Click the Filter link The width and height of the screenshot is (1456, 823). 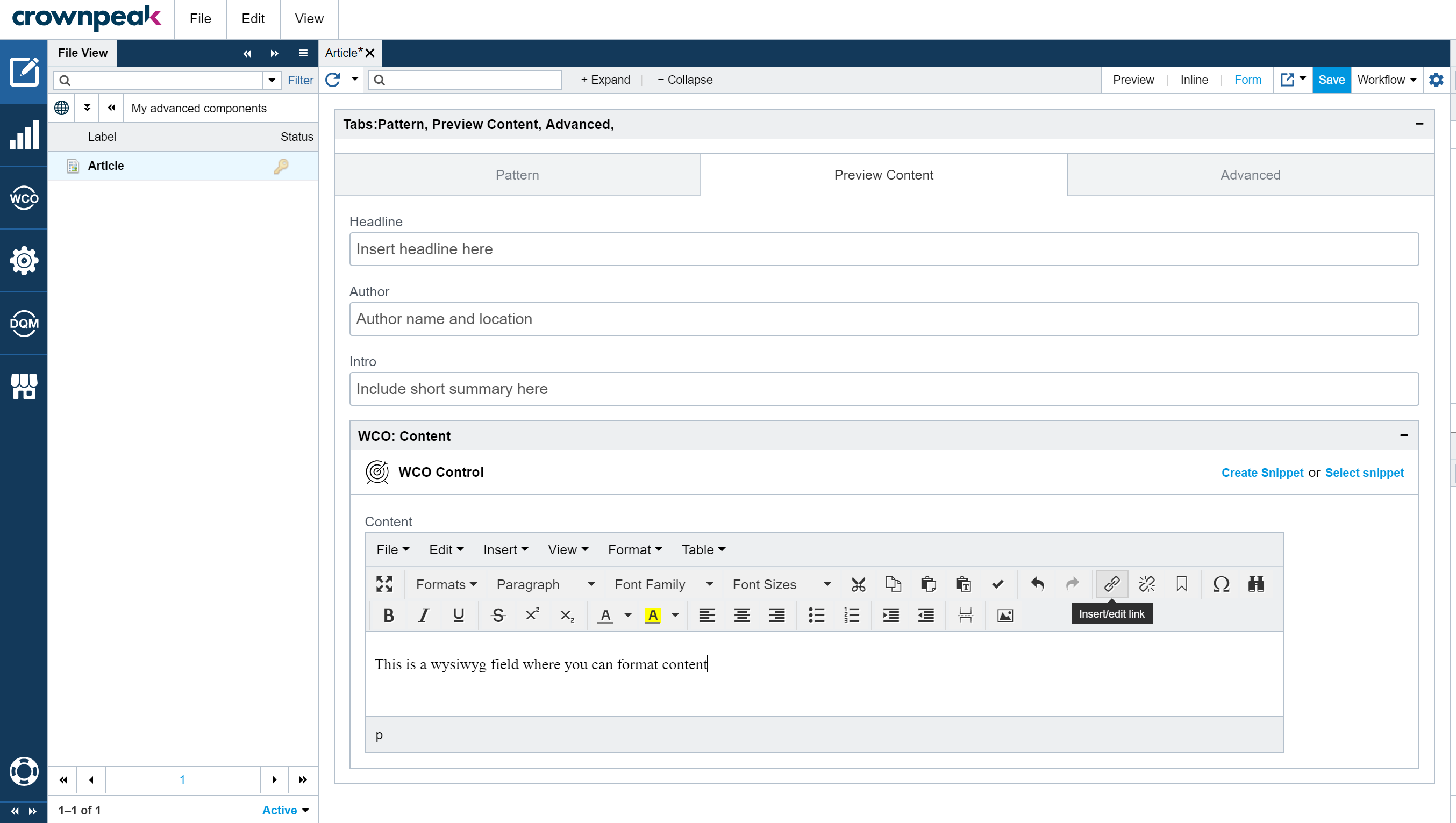(300, 80)
